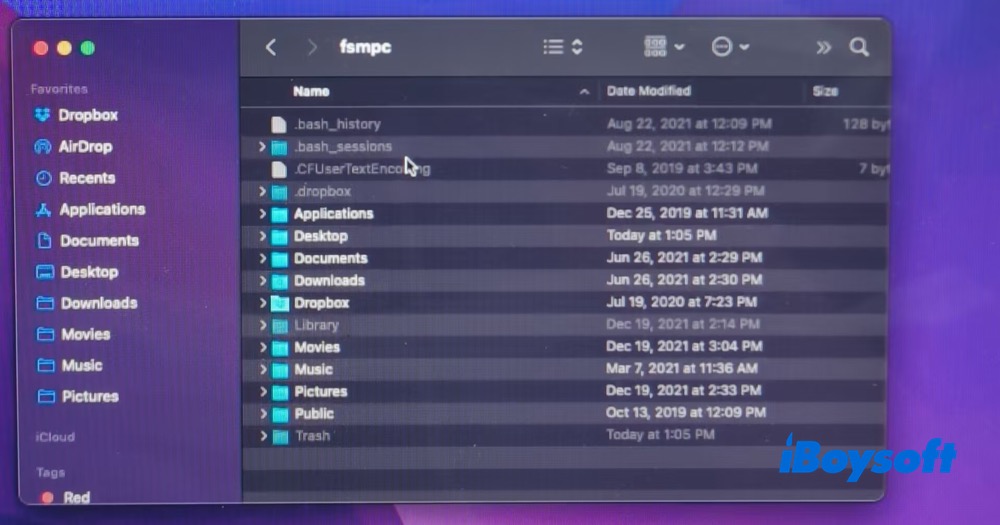Screen dimensions: 1000x525
Task: Click the Dropbox folder icon in list
Action: [x=279, y=304]
